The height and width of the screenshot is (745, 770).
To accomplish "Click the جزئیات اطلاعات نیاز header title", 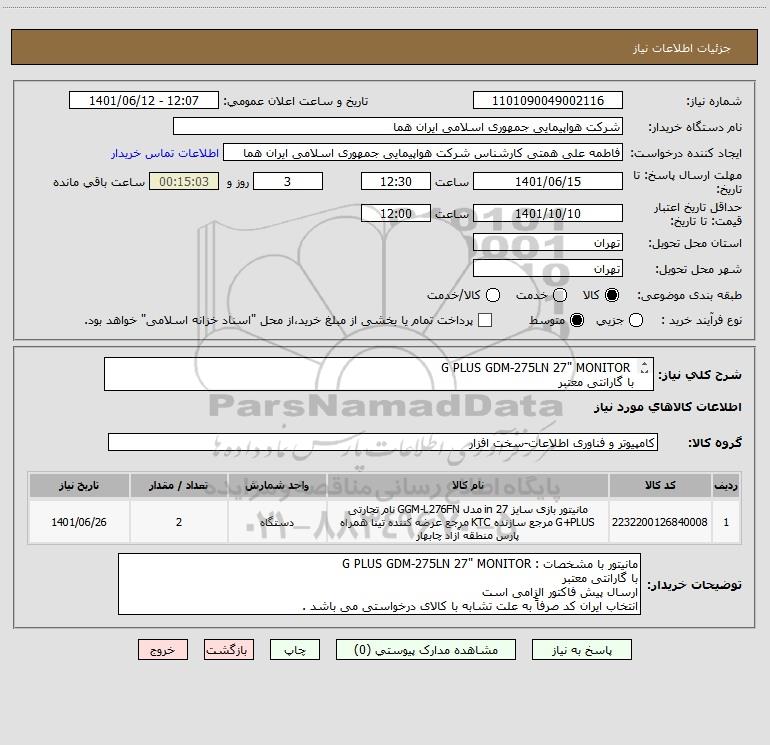I will click(682, 48).
